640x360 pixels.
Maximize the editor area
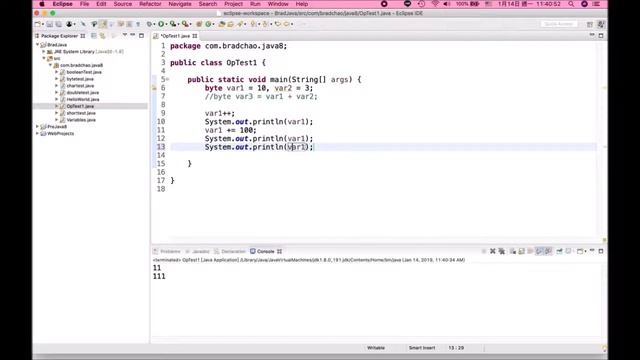tap(601, 36)
